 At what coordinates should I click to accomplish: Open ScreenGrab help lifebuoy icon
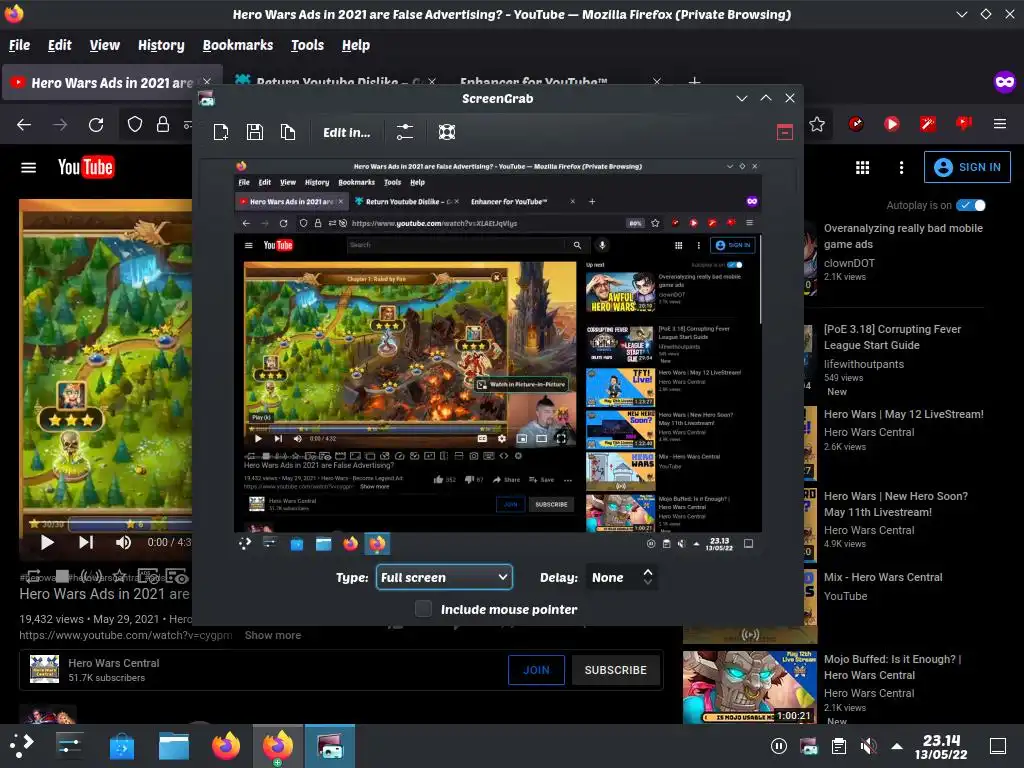[447, 133]
